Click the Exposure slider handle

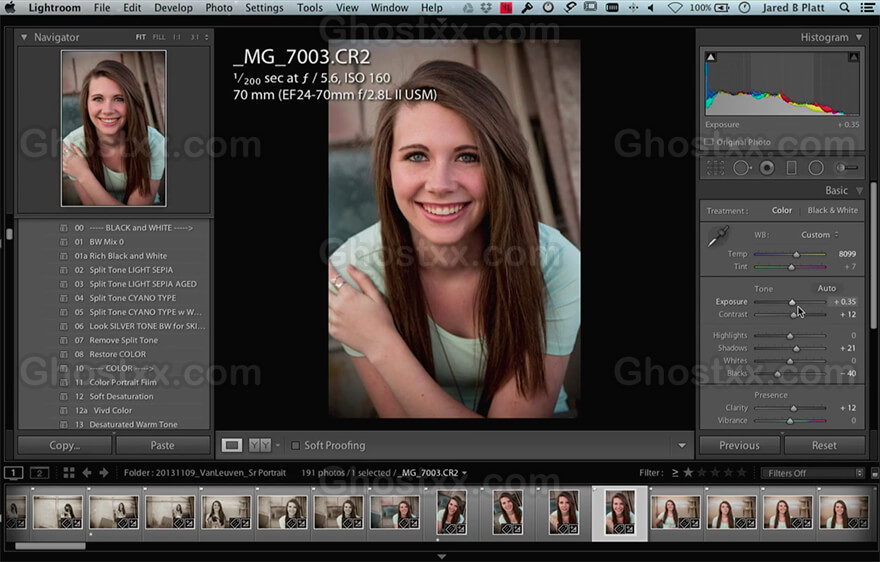pos(792,302)
